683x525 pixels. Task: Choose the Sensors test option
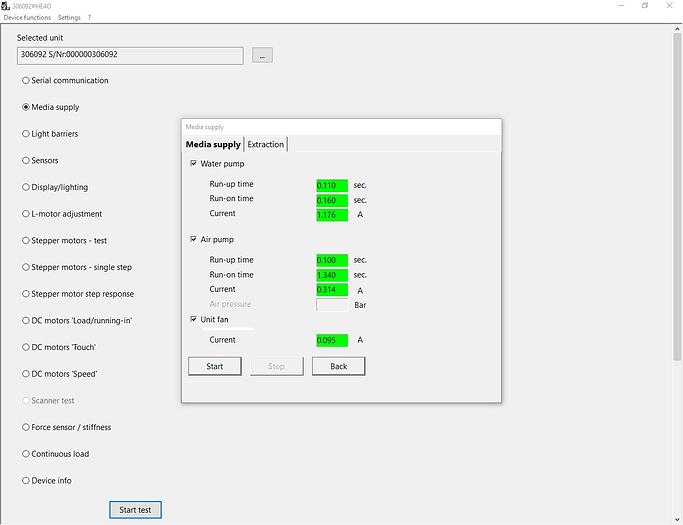27,161
